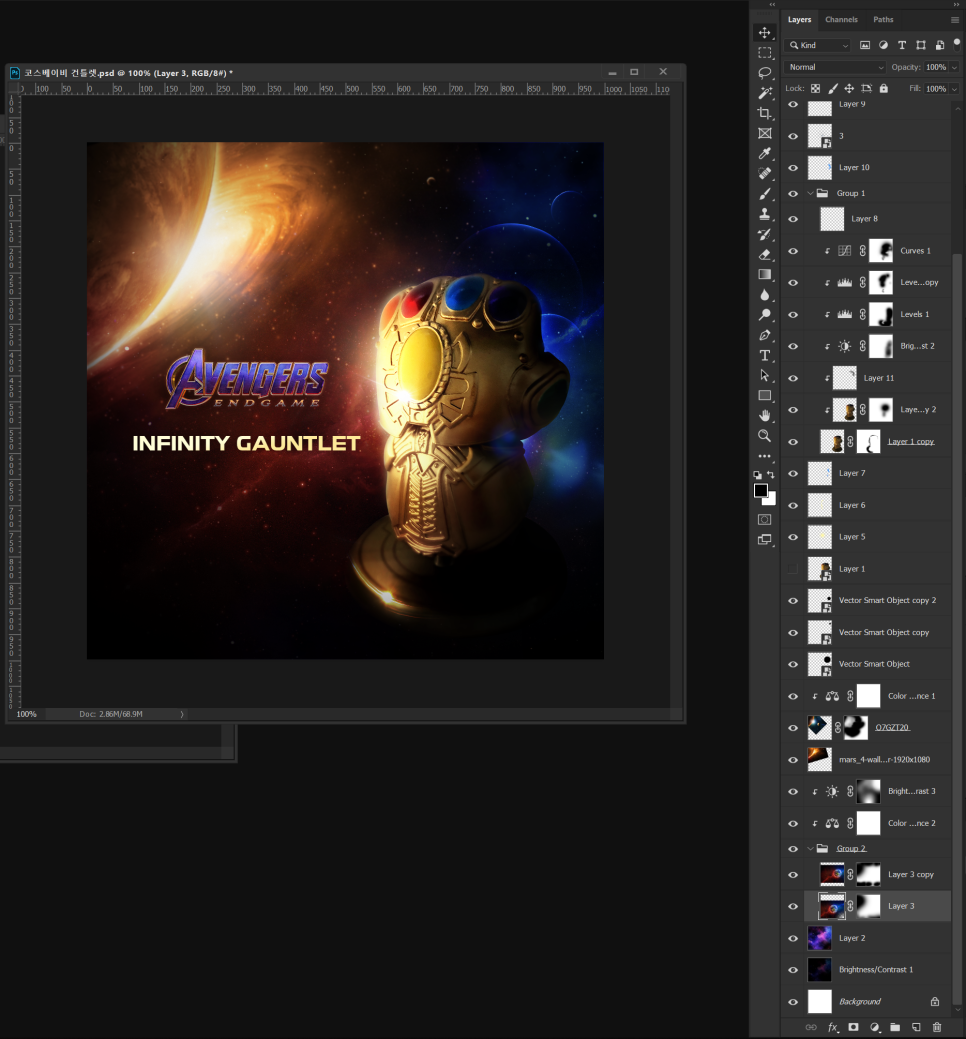
Task: Delete layer using the trash icon
Action: pyautogui.click(x=937, y=1027)
